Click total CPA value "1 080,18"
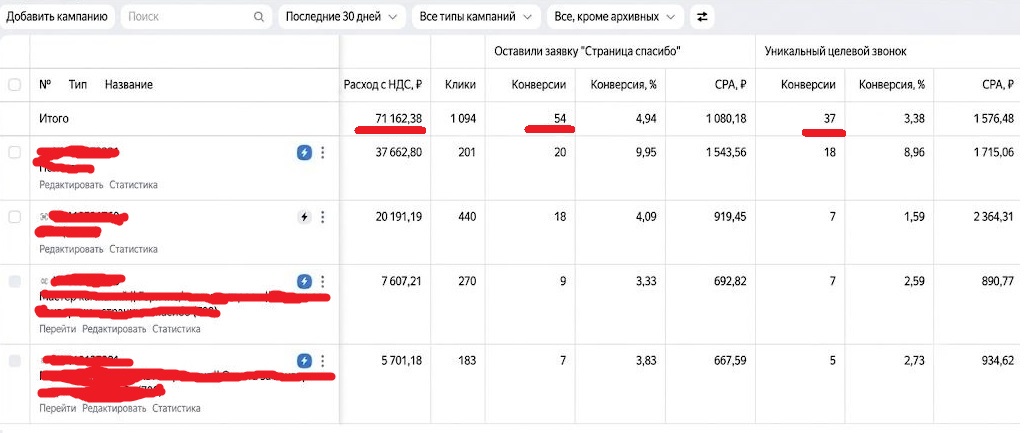 coord(724,119)
